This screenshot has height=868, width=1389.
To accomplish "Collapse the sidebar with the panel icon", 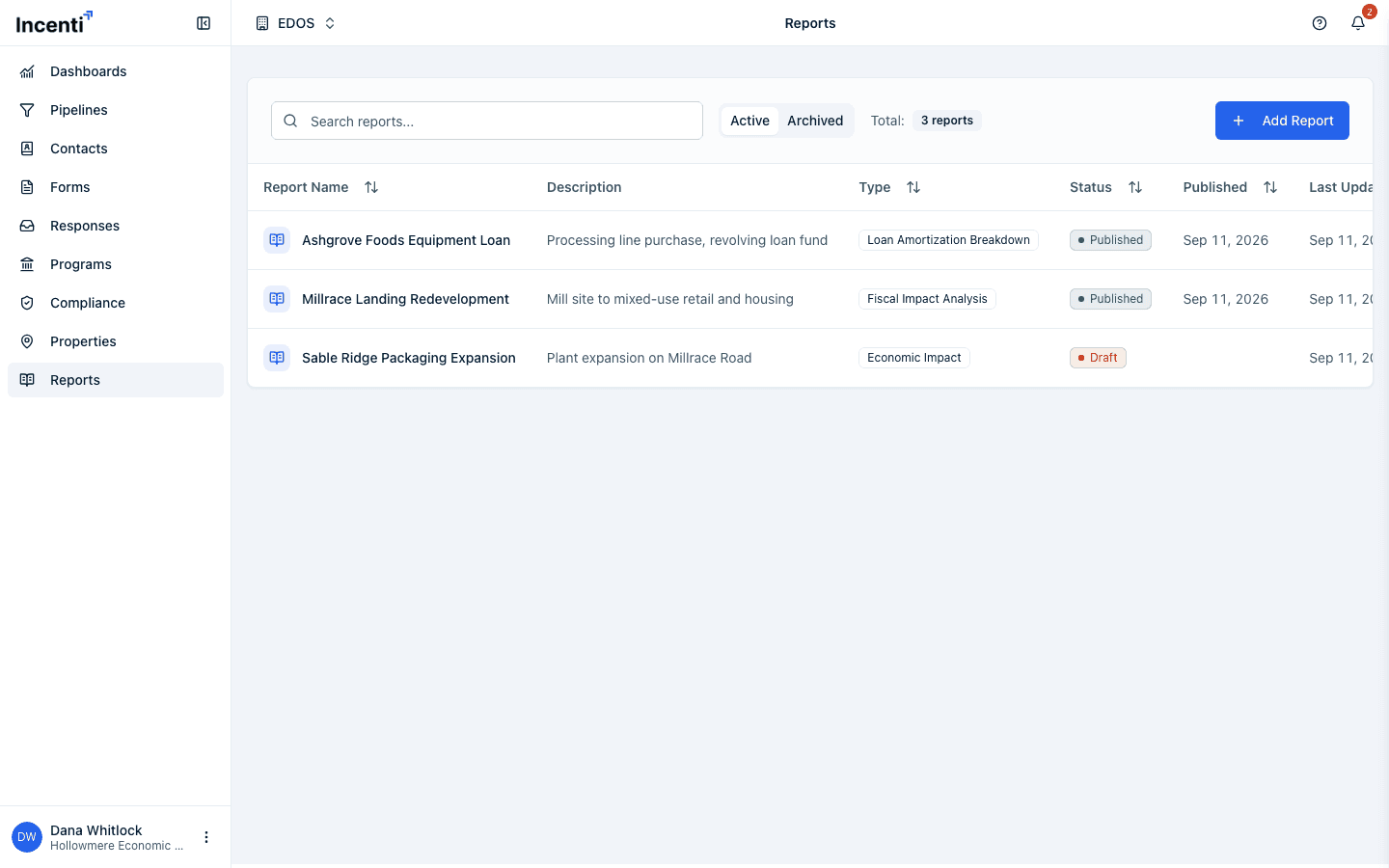I will click(204, 23).
